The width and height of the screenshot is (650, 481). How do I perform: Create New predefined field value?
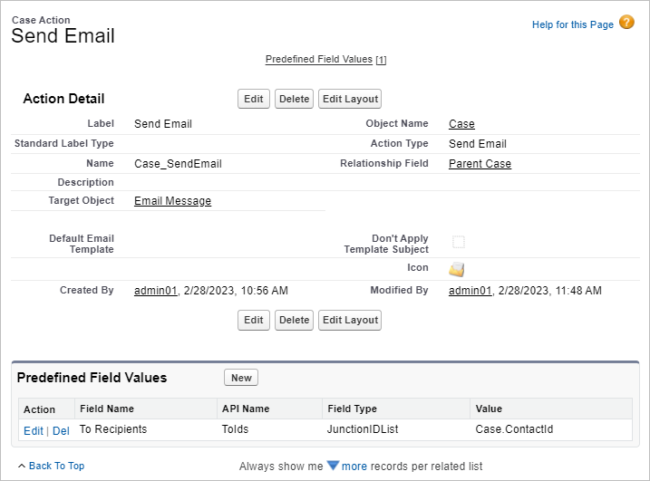[241, 377]
